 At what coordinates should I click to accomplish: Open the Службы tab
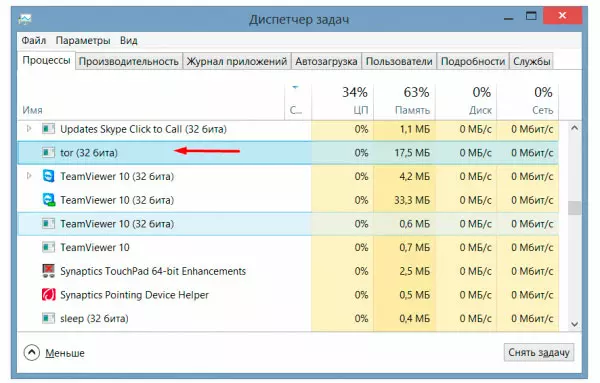(x=532, y=61)
